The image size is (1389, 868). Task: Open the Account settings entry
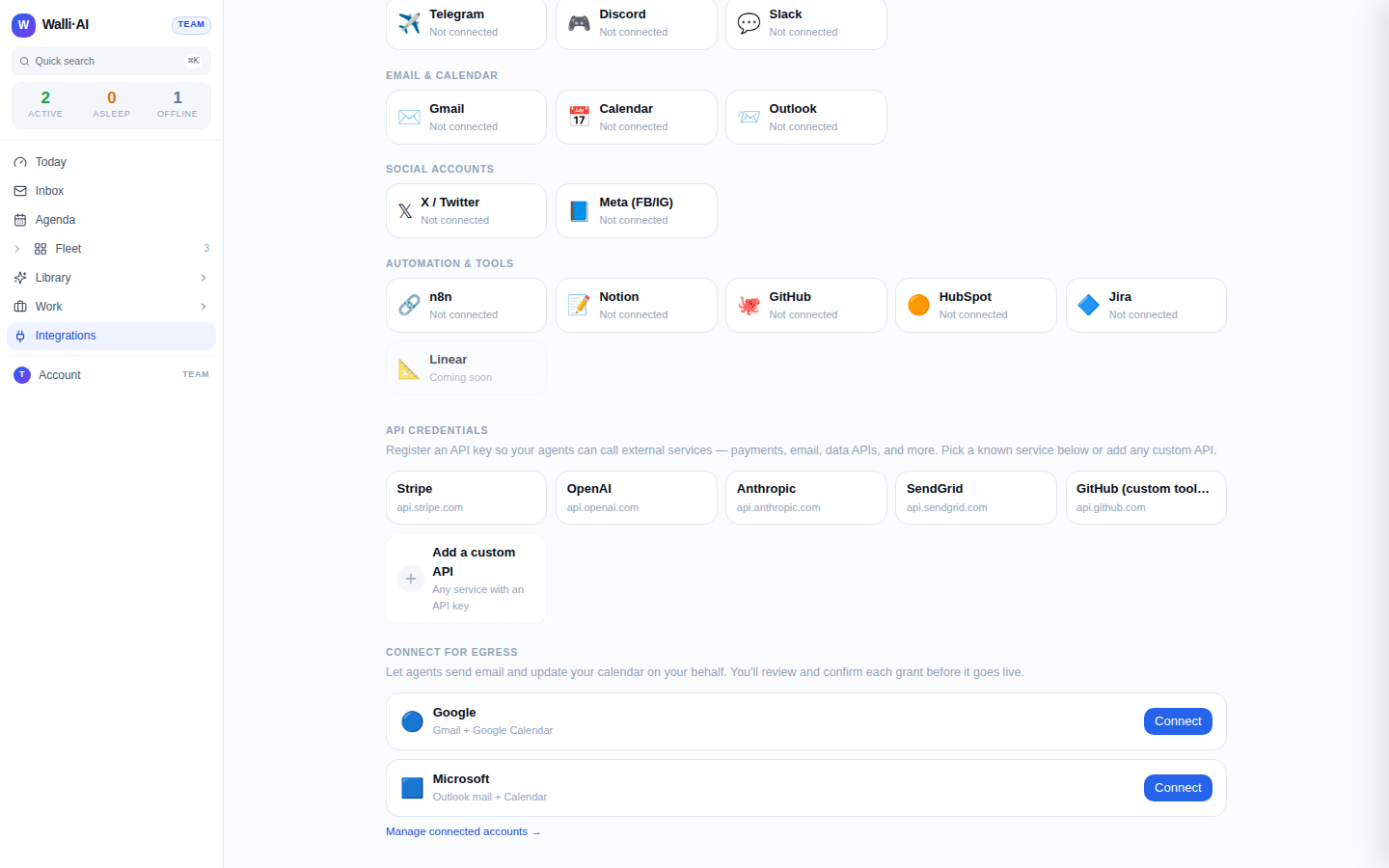111,375
